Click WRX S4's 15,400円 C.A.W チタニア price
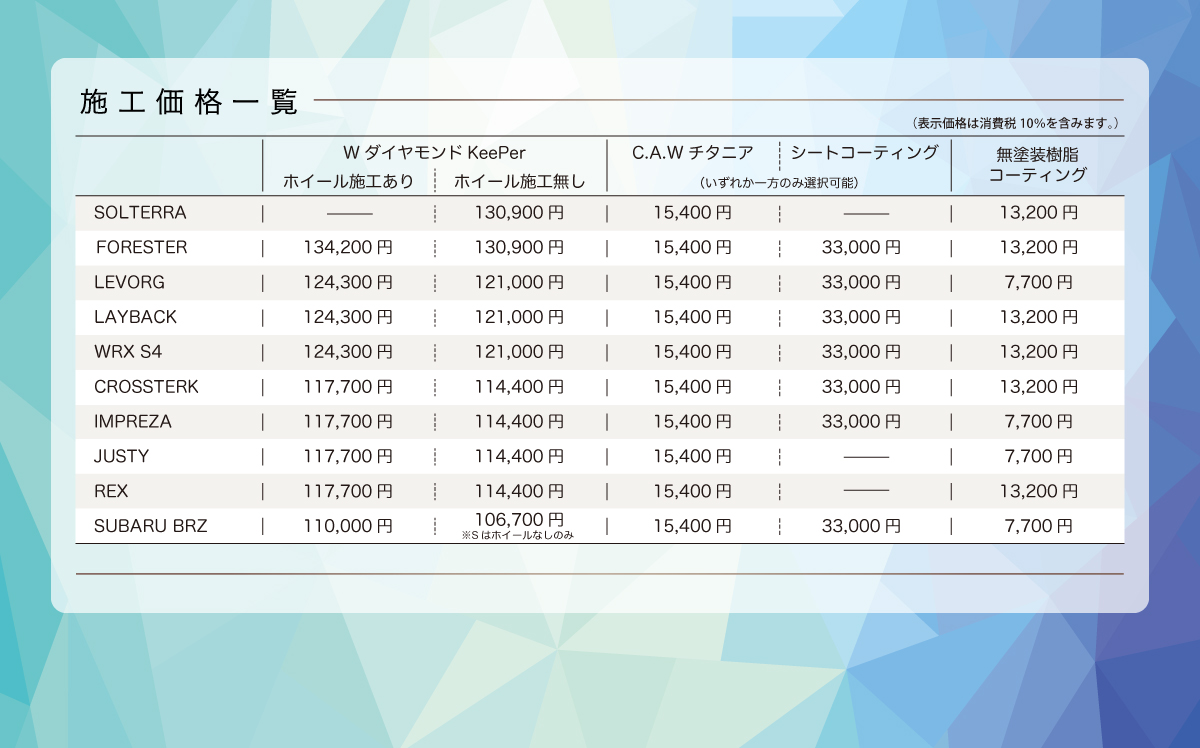 point(692,352)
